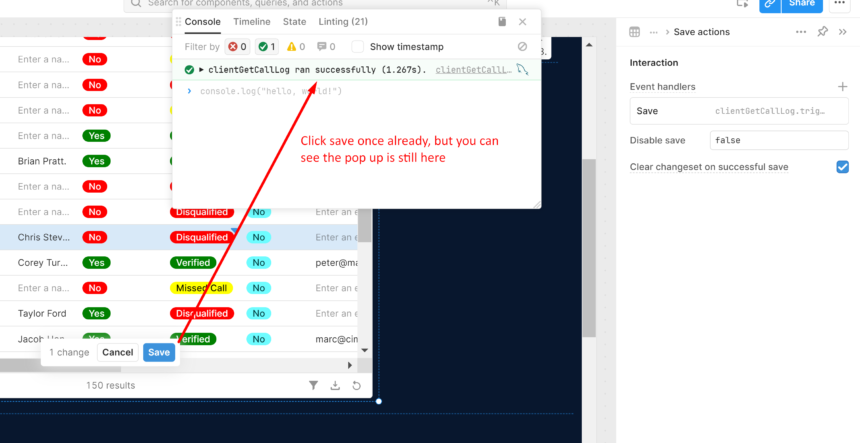The width and height of the screenshot is (860, 443).
Task: Click the 150 results label
Action: tap(110, 385)
